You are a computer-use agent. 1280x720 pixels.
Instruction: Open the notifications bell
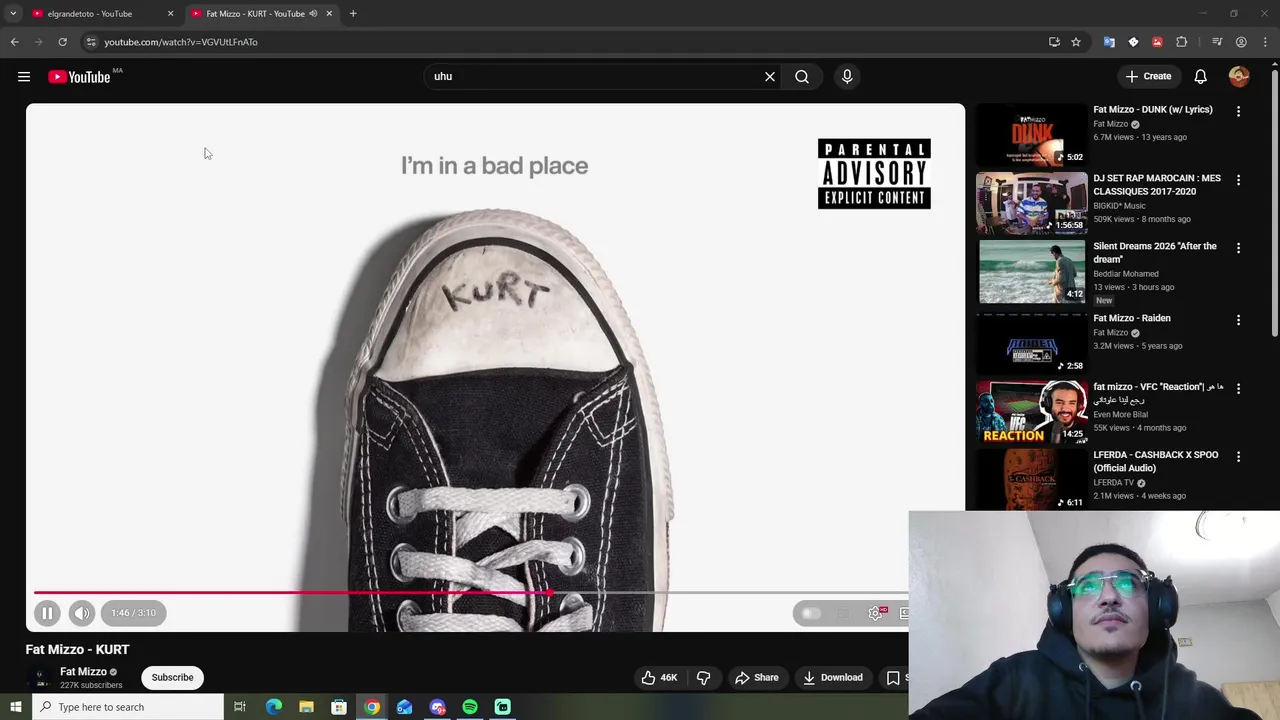point(1201,77)
